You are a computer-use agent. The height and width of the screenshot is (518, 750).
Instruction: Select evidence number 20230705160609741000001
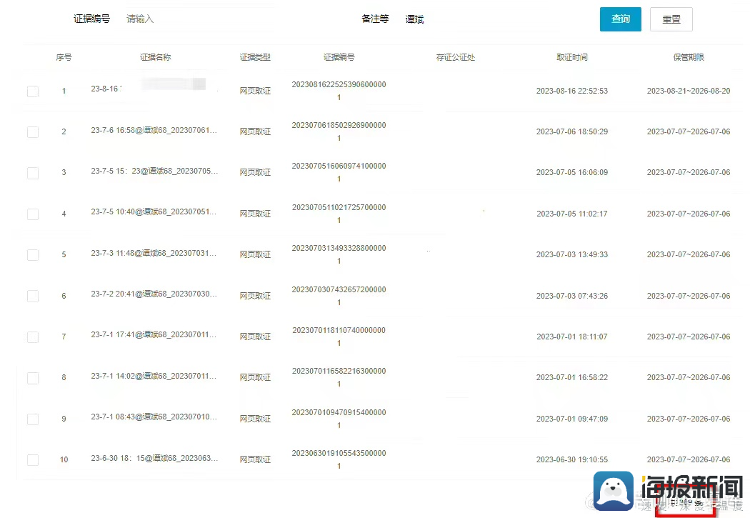[339, 172]
